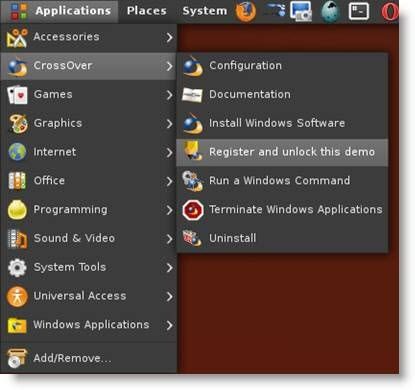Expand the Internet submenu arrow
The image size is (415, 390).
click(170, 153)
